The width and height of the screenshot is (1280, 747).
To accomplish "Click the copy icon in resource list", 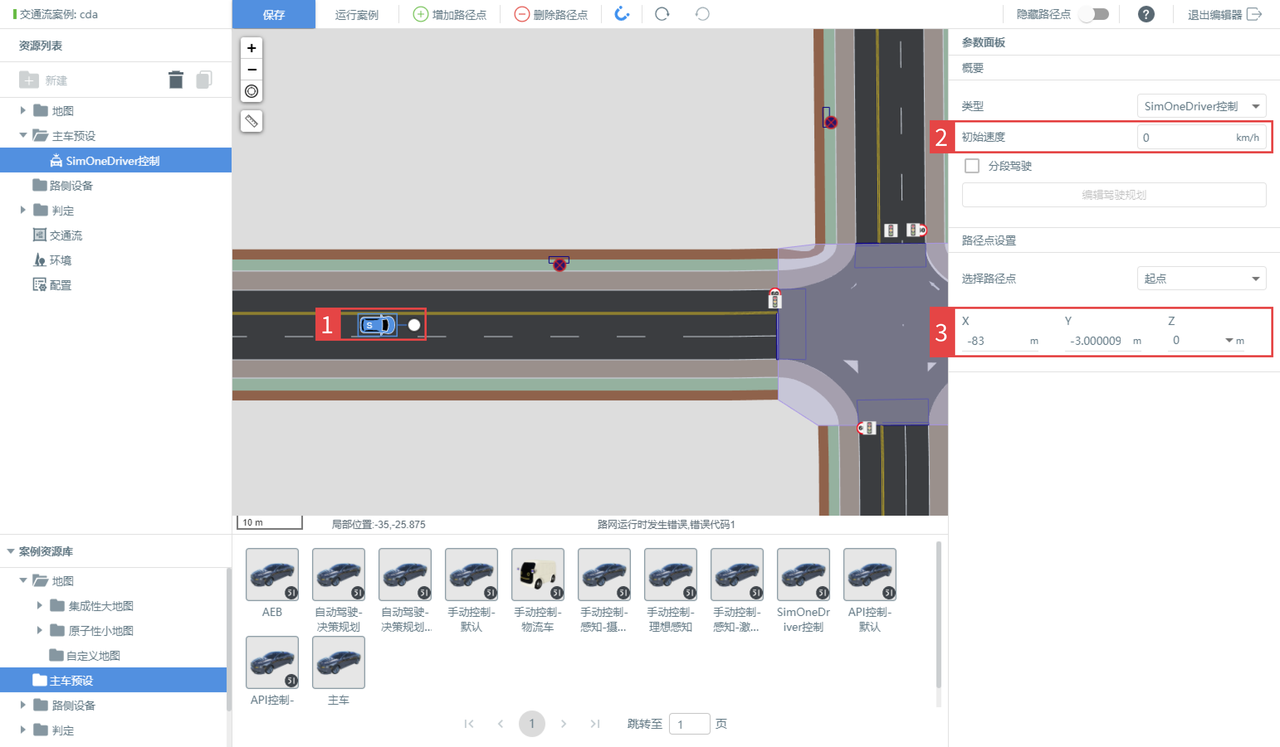I will click(x=204, y=80).
